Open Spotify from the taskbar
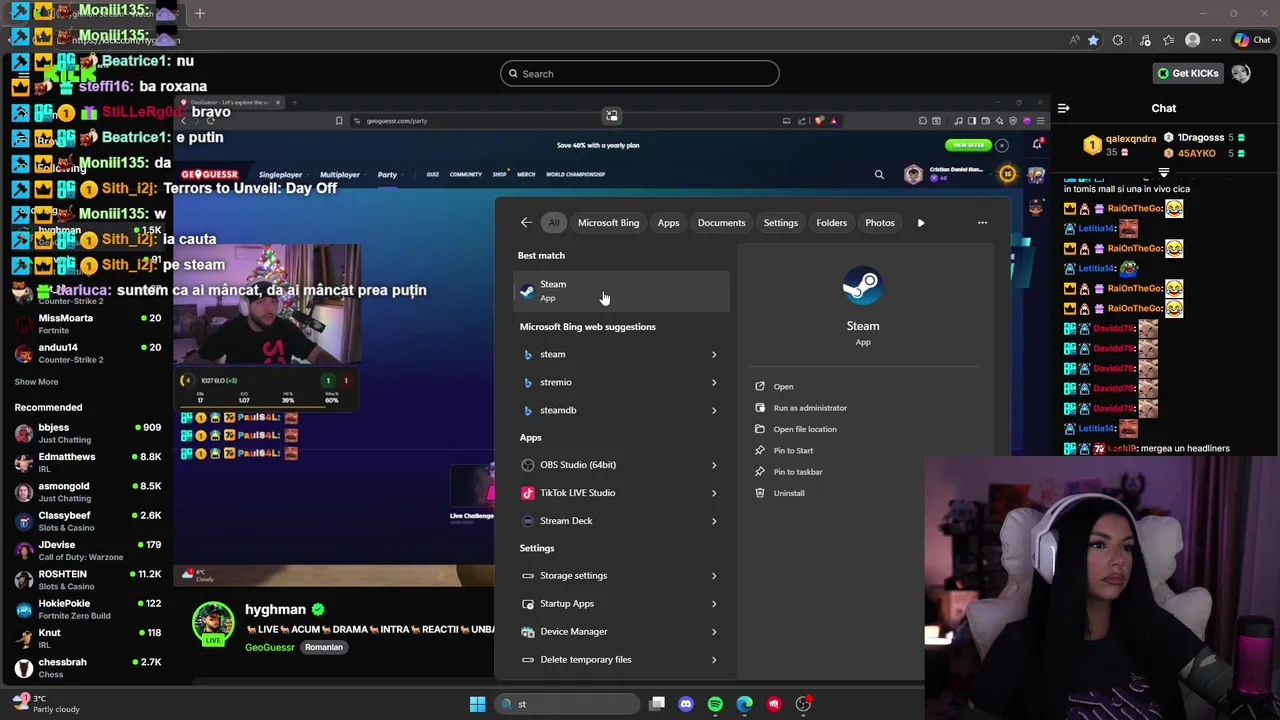 click(x=715, y=704)
